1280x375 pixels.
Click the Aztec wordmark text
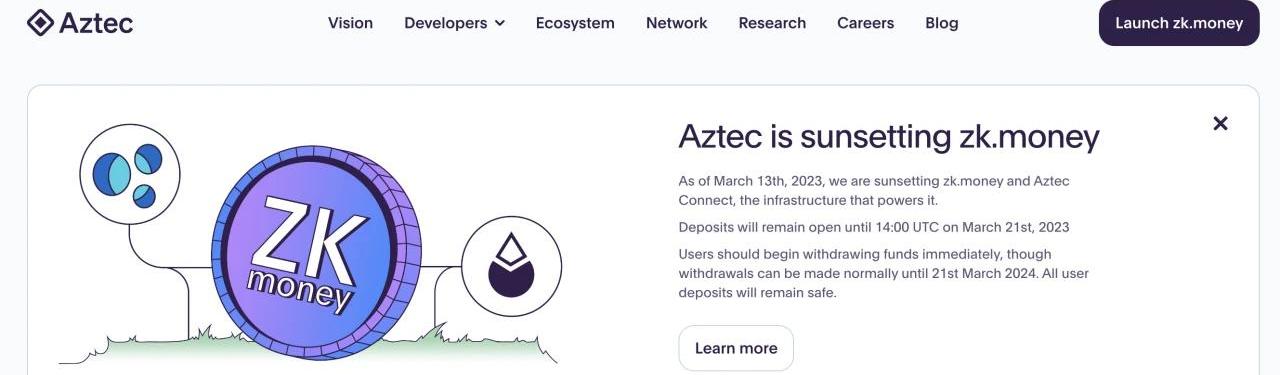pyautogui.click(x=95, y=23)
